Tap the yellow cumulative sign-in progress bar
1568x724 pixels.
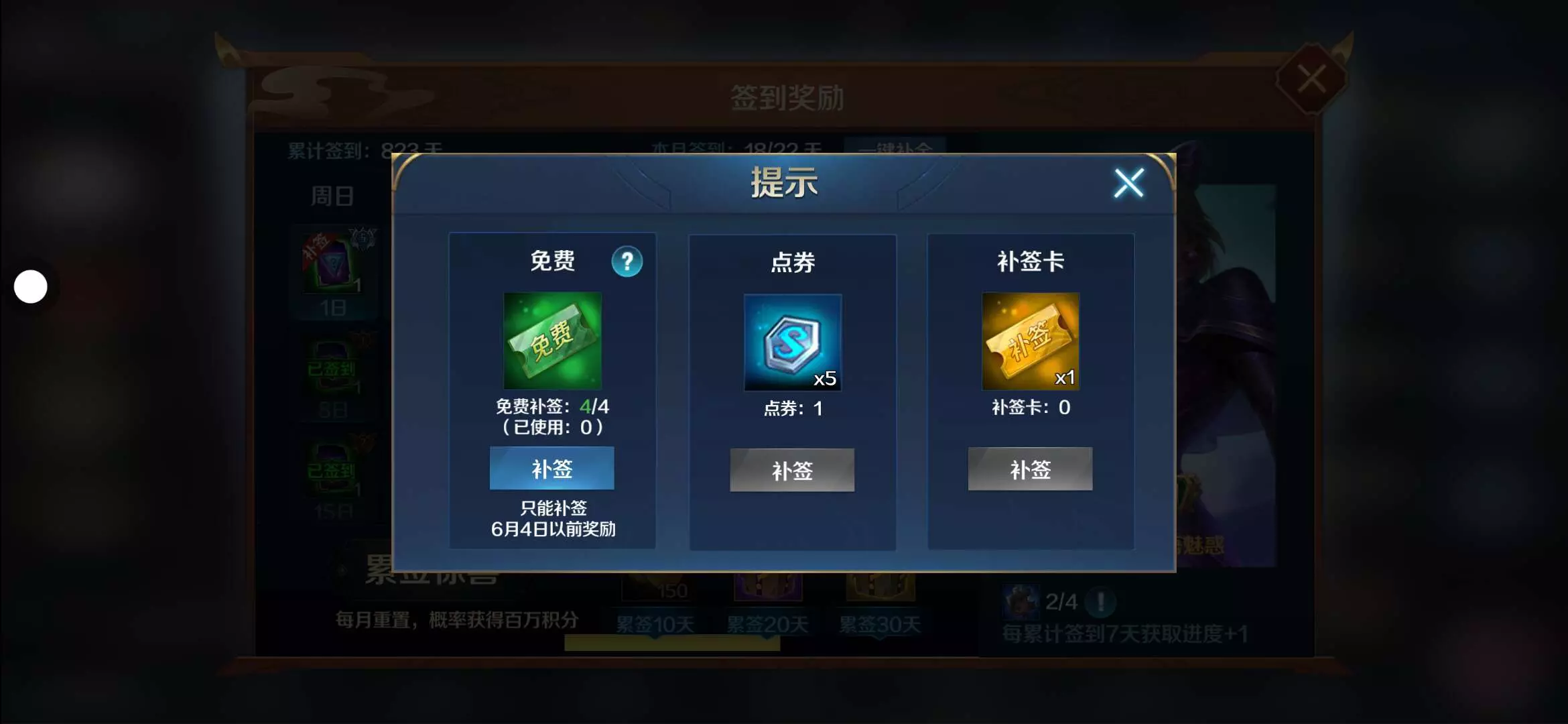tap(672, 644)
